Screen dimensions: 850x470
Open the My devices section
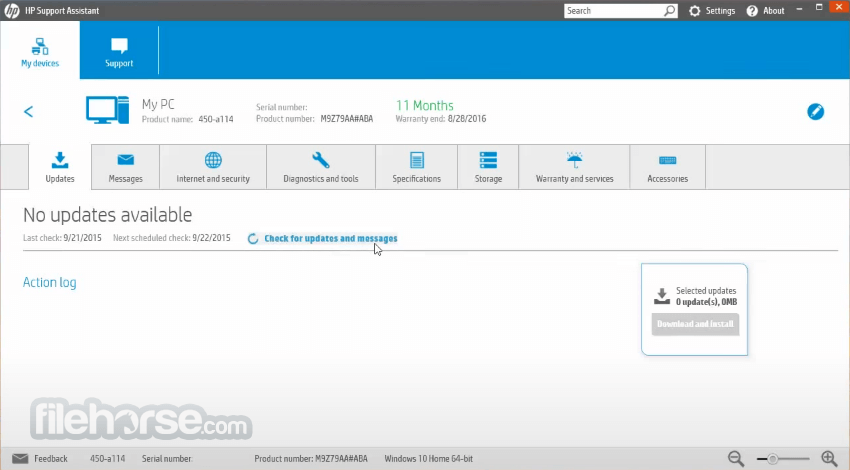point(40,52)
